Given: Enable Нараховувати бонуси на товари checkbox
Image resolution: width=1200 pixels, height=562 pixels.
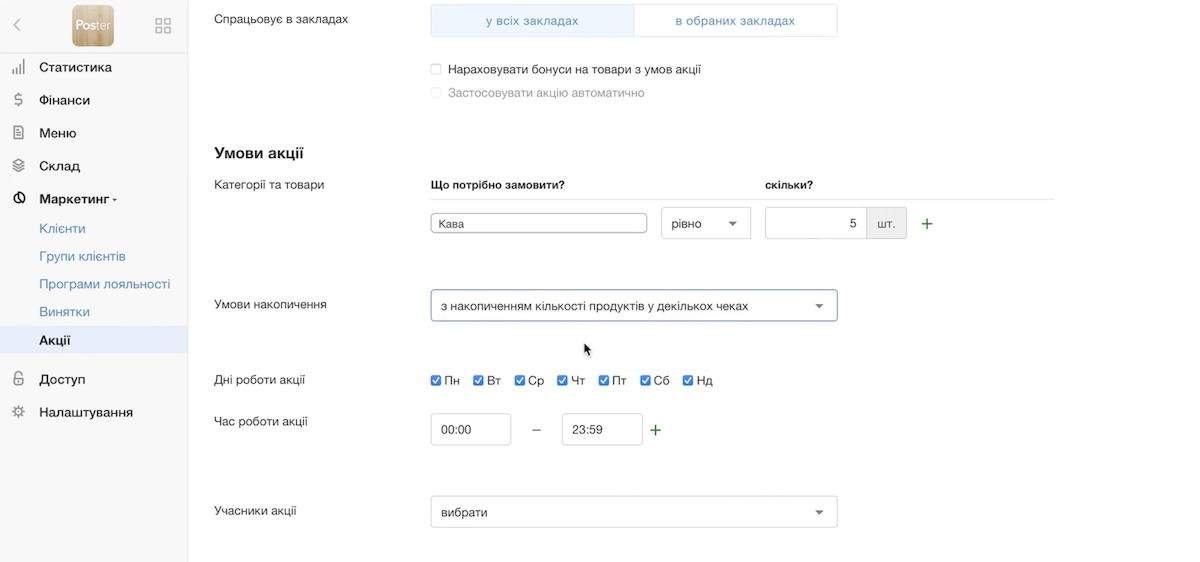Looking at the screenshot, I should 436,70.
